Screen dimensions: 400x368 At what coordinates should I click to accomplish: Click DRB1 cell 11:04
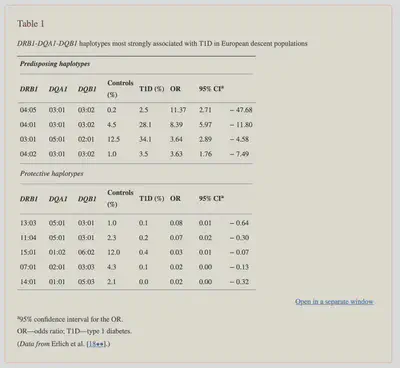tap(28, 238)
